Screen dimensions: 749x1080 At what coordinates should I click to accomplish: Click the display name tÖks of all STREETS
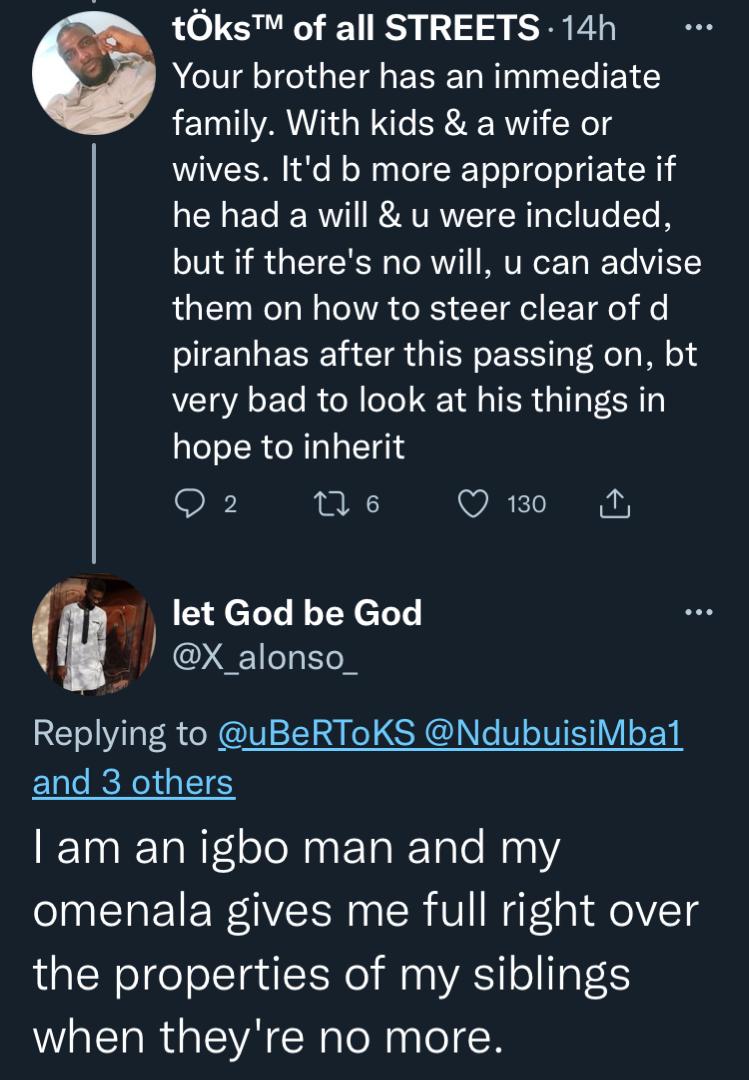click(x=356, y=30)
